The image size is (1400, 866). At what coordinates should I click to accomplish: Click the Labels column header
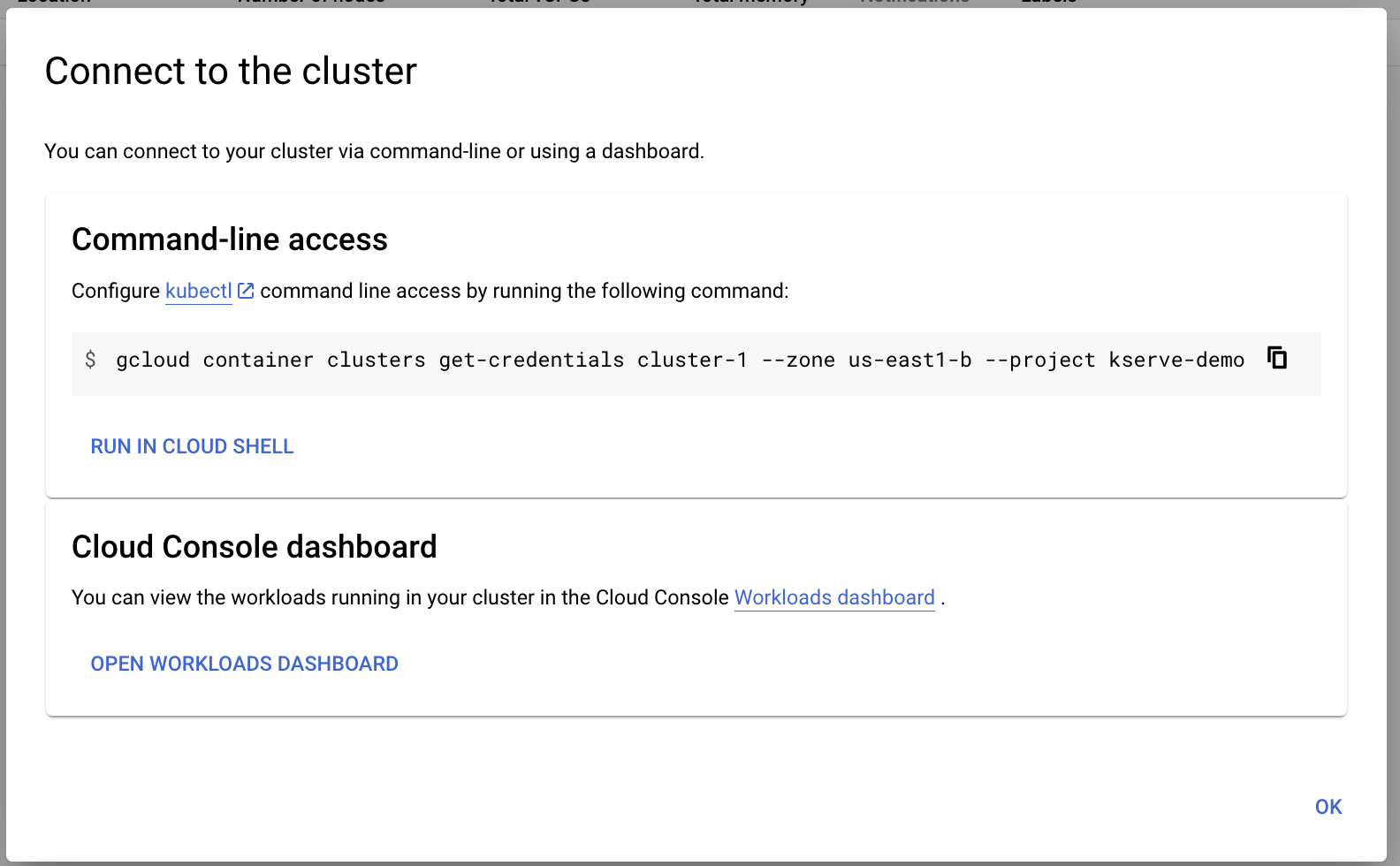coord(1048,3)
